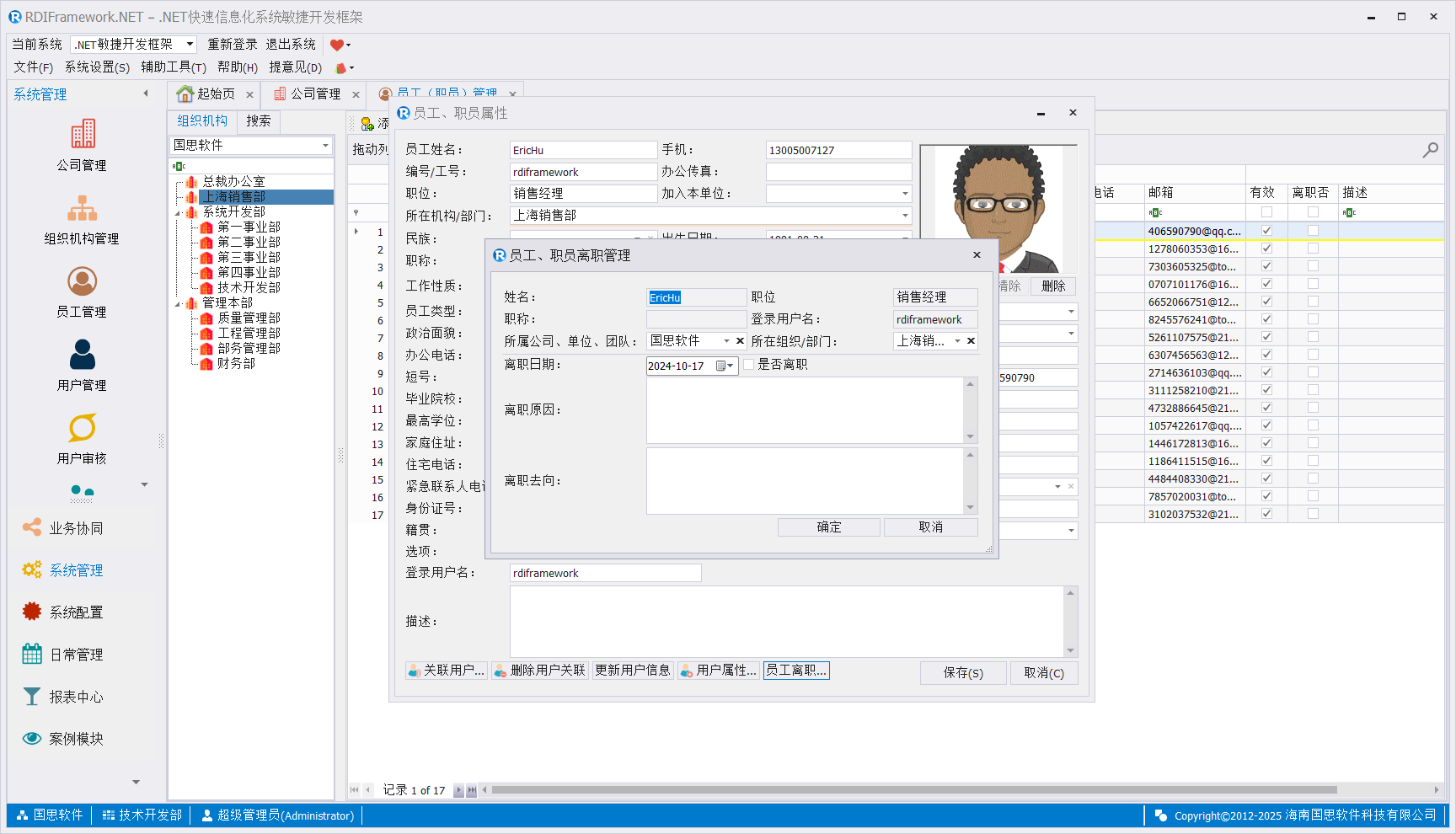The image size is (1456, 834).
Task: Switch to the 公司管理 tab
Action: pos(315,94)
